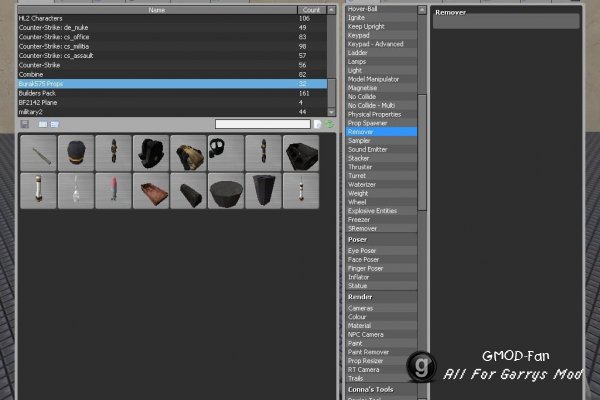Click the tool list scrollbar thumb
Screen dimensions: 600x400
(x=422, y=152)
